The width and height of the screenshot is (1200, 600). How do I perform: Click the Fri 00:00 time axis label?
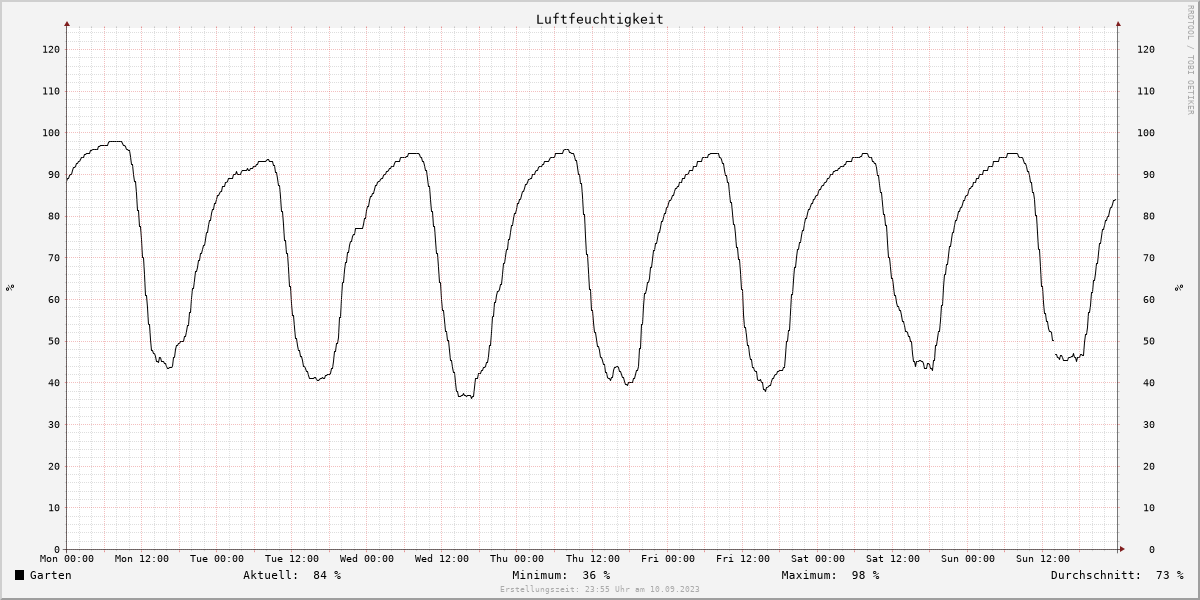(667, 559)
